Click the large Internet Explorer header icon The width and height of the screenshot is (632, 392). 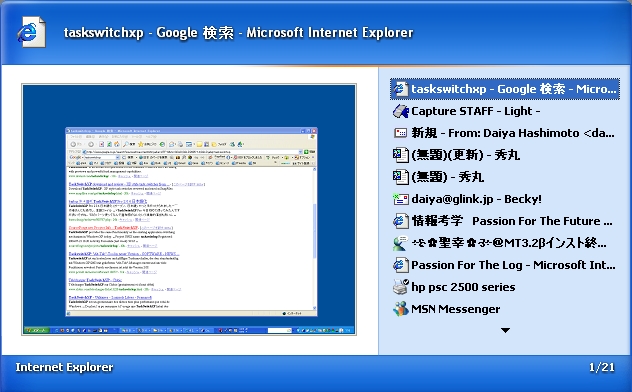31,32
